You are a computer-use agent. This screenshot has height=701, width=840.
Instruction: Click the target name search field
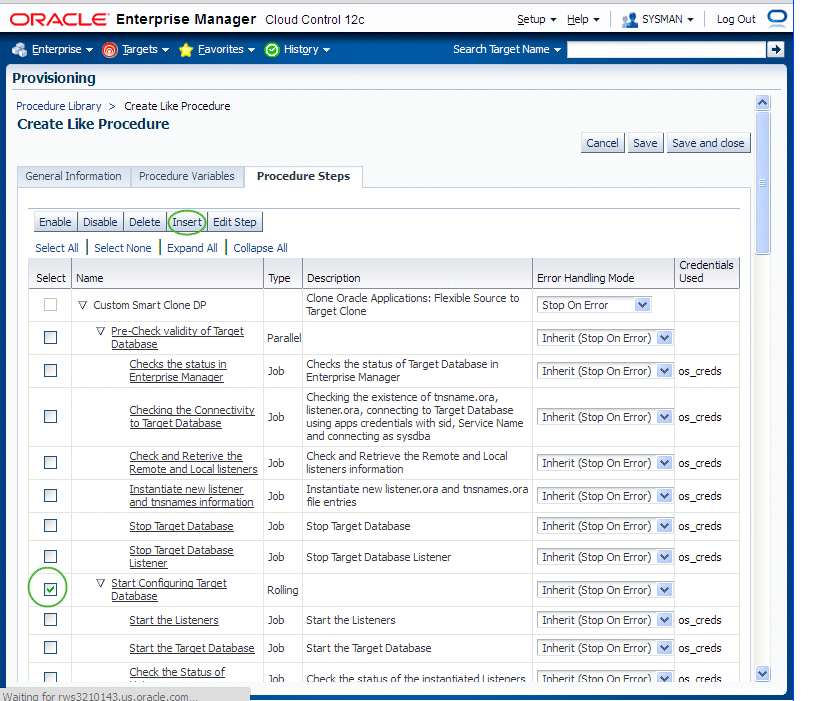[x=666, y=49]
